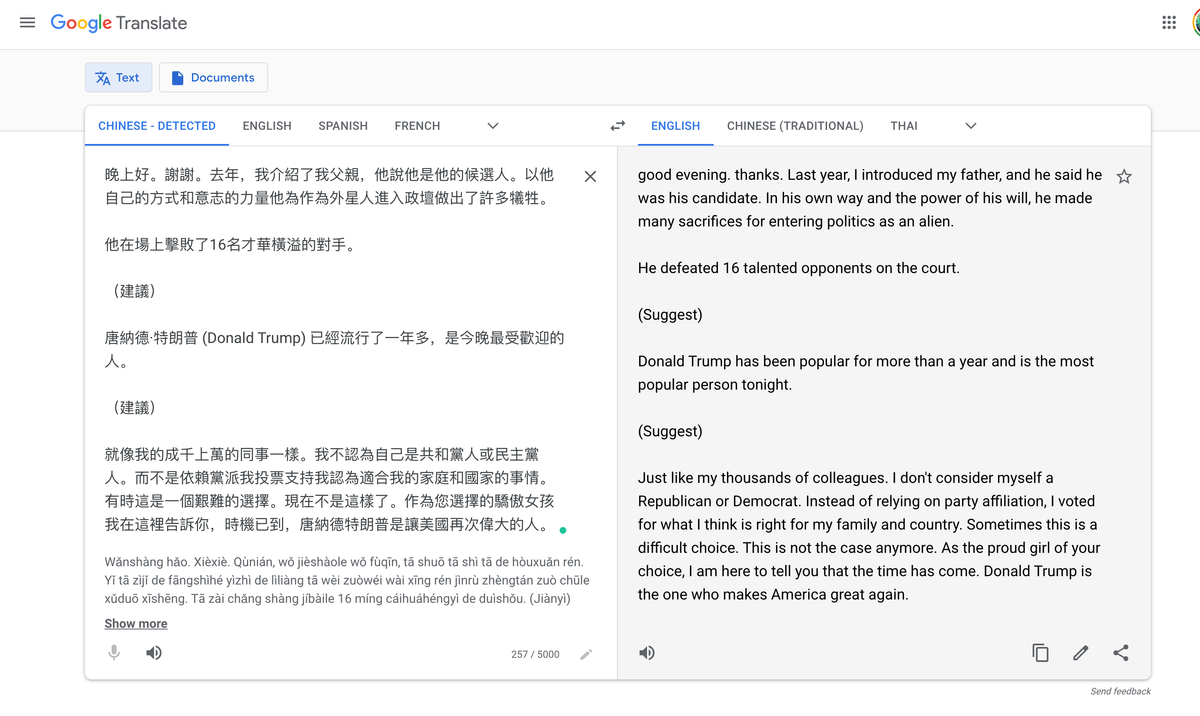Share the translation
Viewport: 1200px width, 716px height.
pyautogui.click(x=1121, y=652)
